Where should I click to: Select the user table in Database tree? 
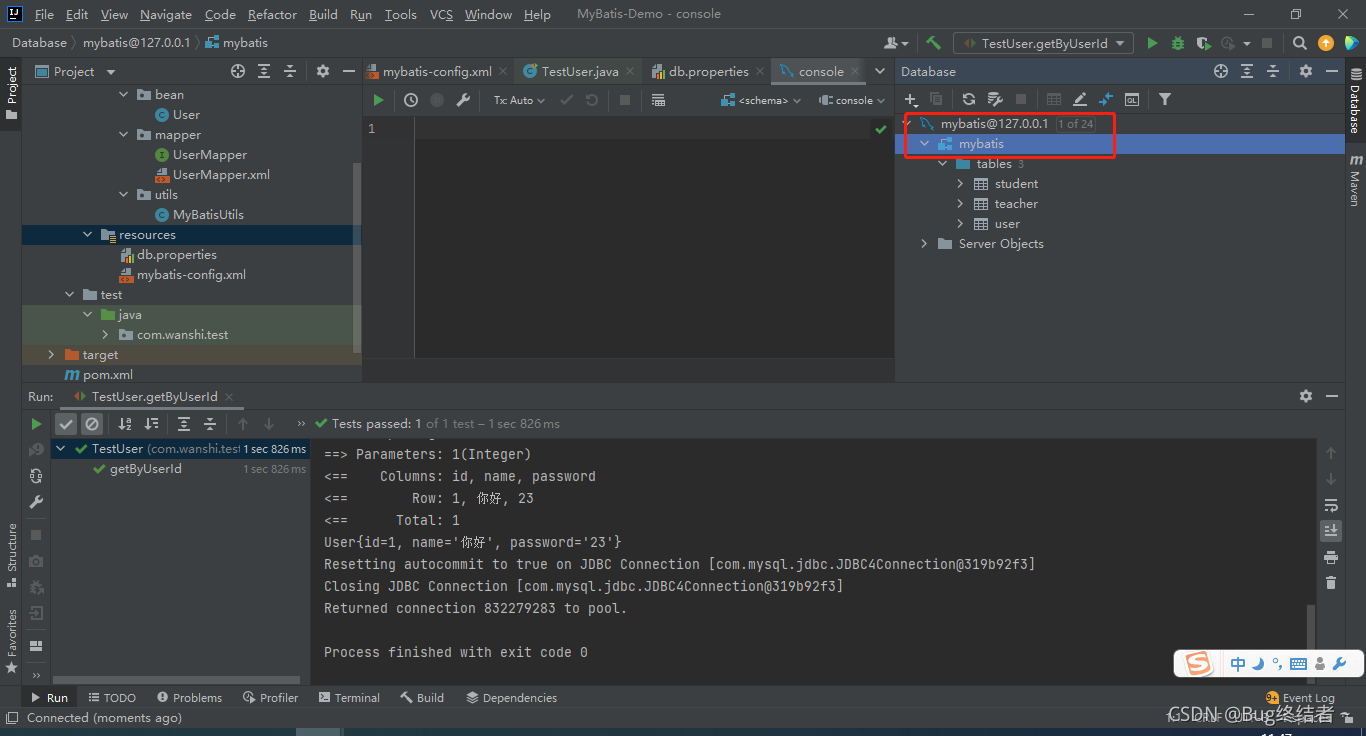(x=1007, y=224)
